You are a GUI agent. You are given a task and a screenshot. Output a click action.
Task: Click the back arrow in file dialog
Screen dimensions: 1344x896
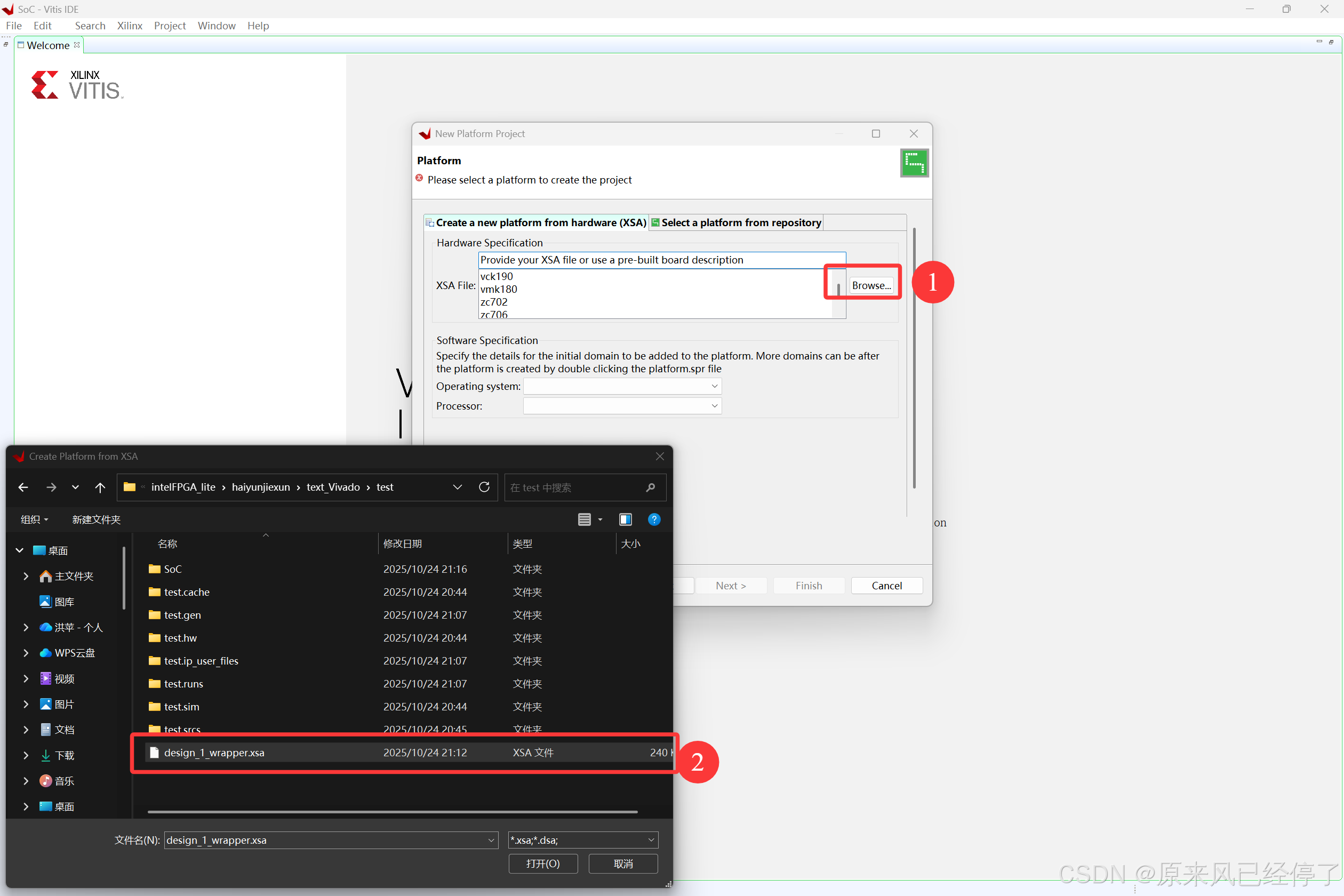click(23, 487)
